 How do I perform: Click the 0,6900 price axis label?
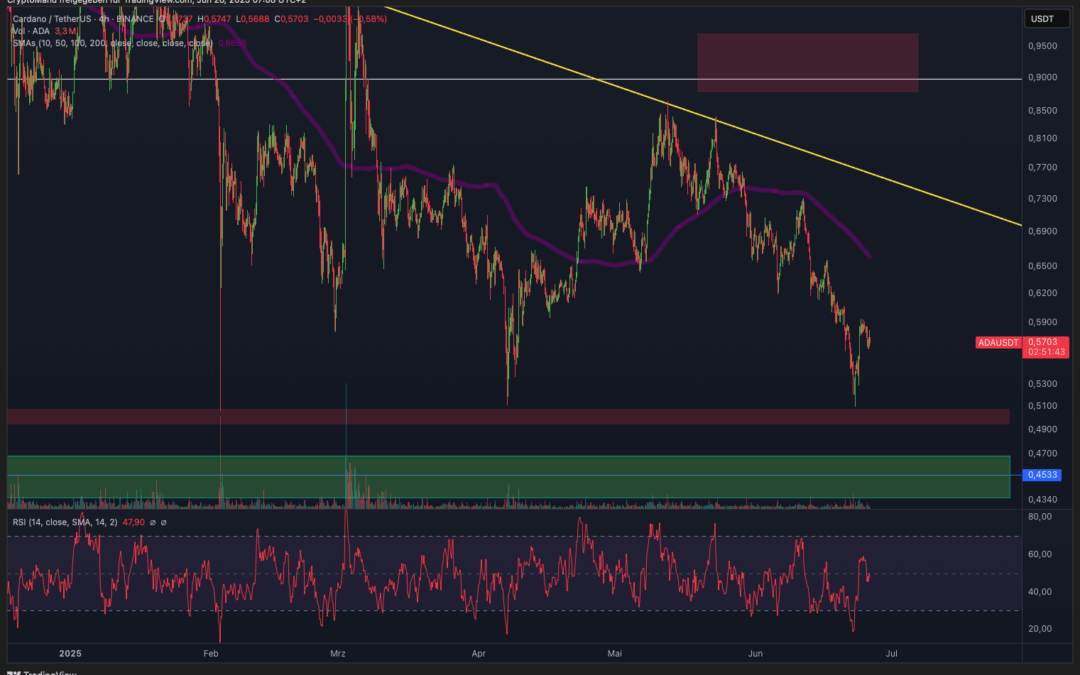point(1042,231)
